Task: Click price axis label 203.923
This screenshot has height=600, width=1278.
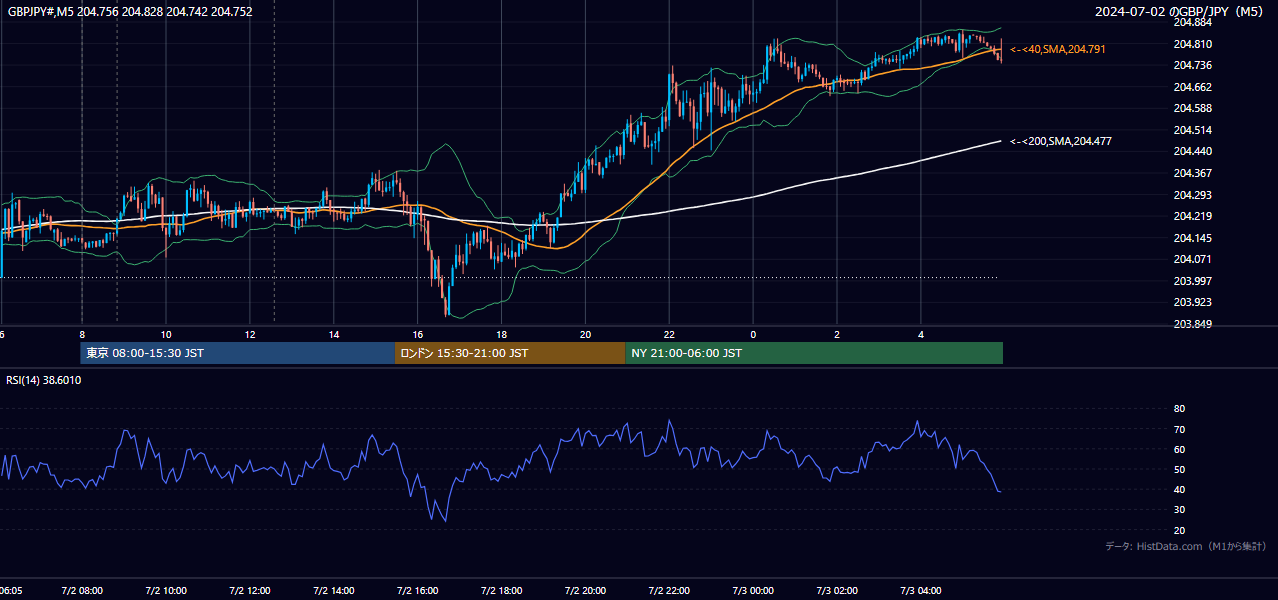Action: click(x=1192, y=302)
